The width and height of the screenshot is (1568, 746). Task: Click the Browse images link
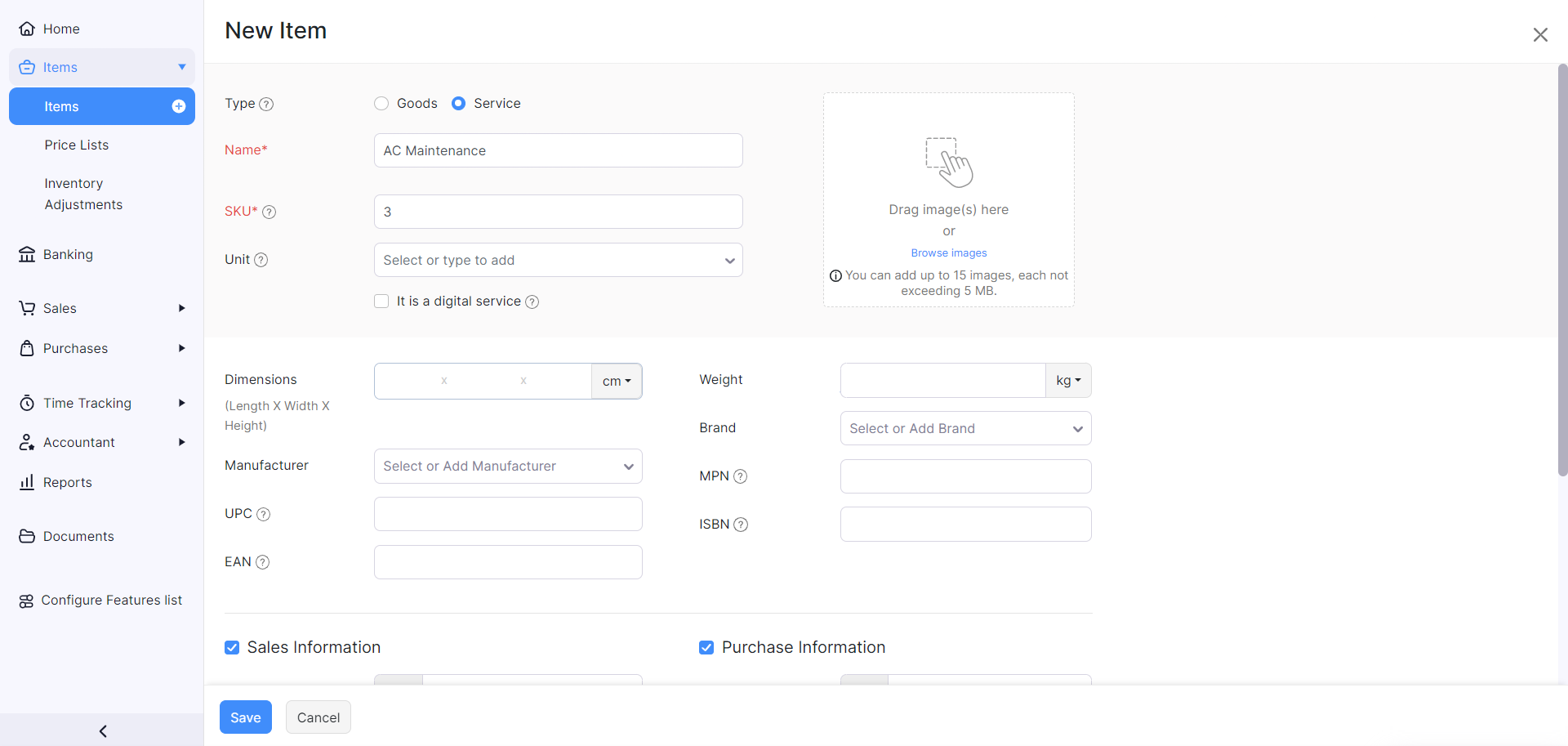pos(948,252)
